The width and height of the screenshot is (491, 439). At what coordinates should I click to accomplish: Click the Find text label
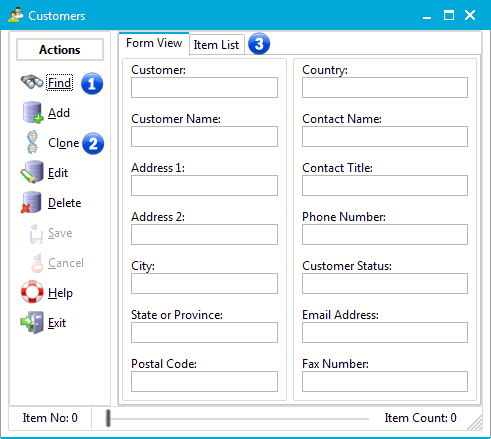[60, 83]
